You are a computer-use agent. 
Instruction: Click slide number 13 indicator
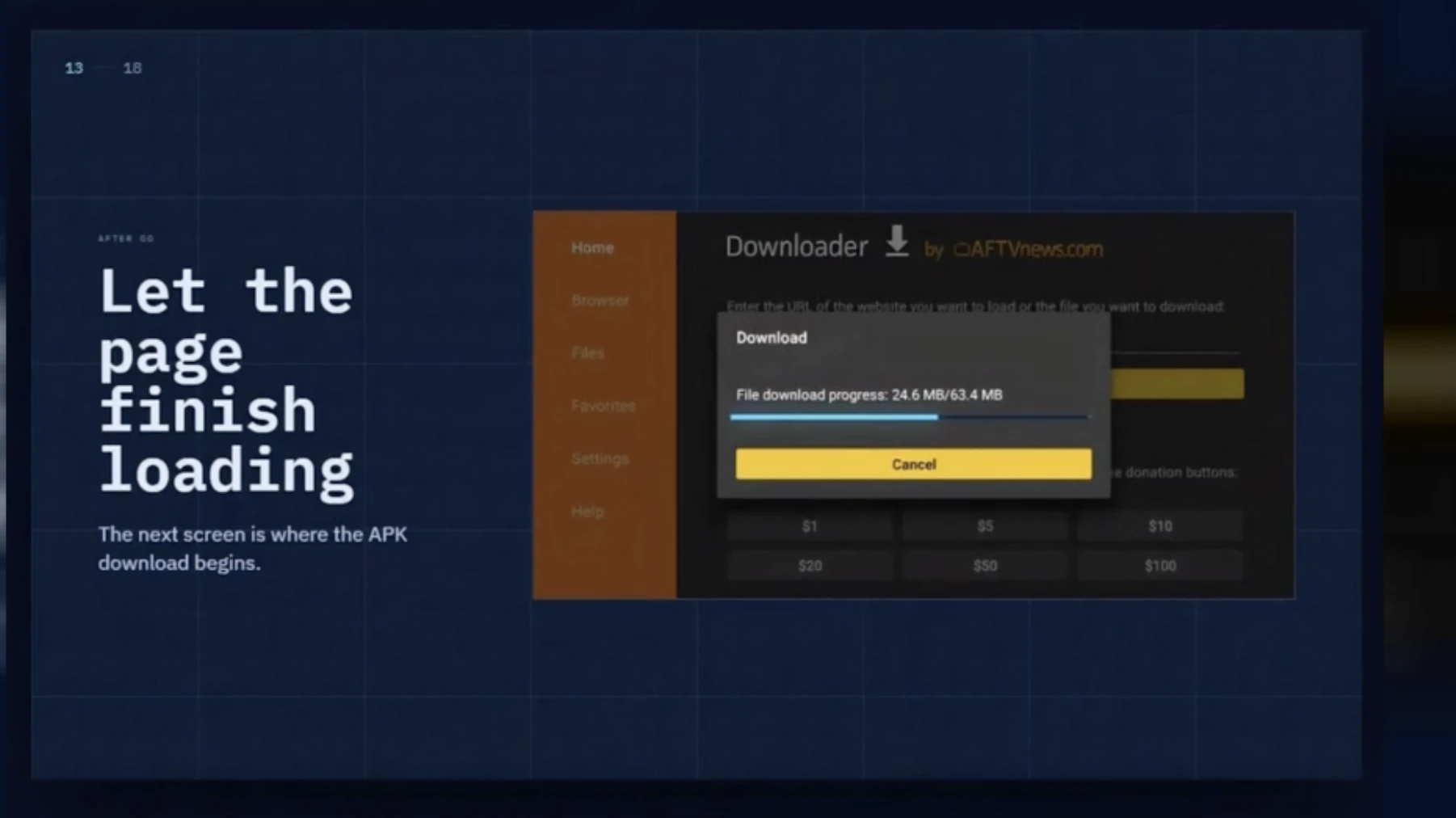[x=74, y=68]
